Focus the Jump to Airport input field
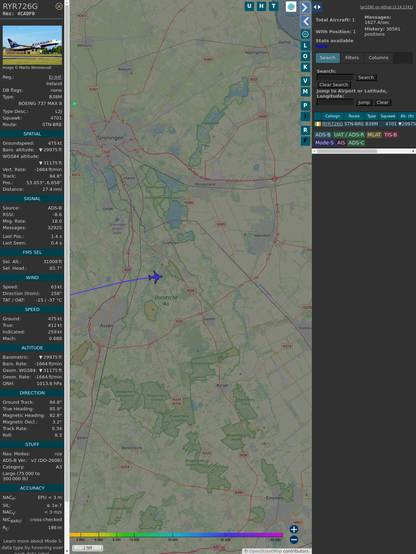This screenshot has height=554, width=416. 335,102
